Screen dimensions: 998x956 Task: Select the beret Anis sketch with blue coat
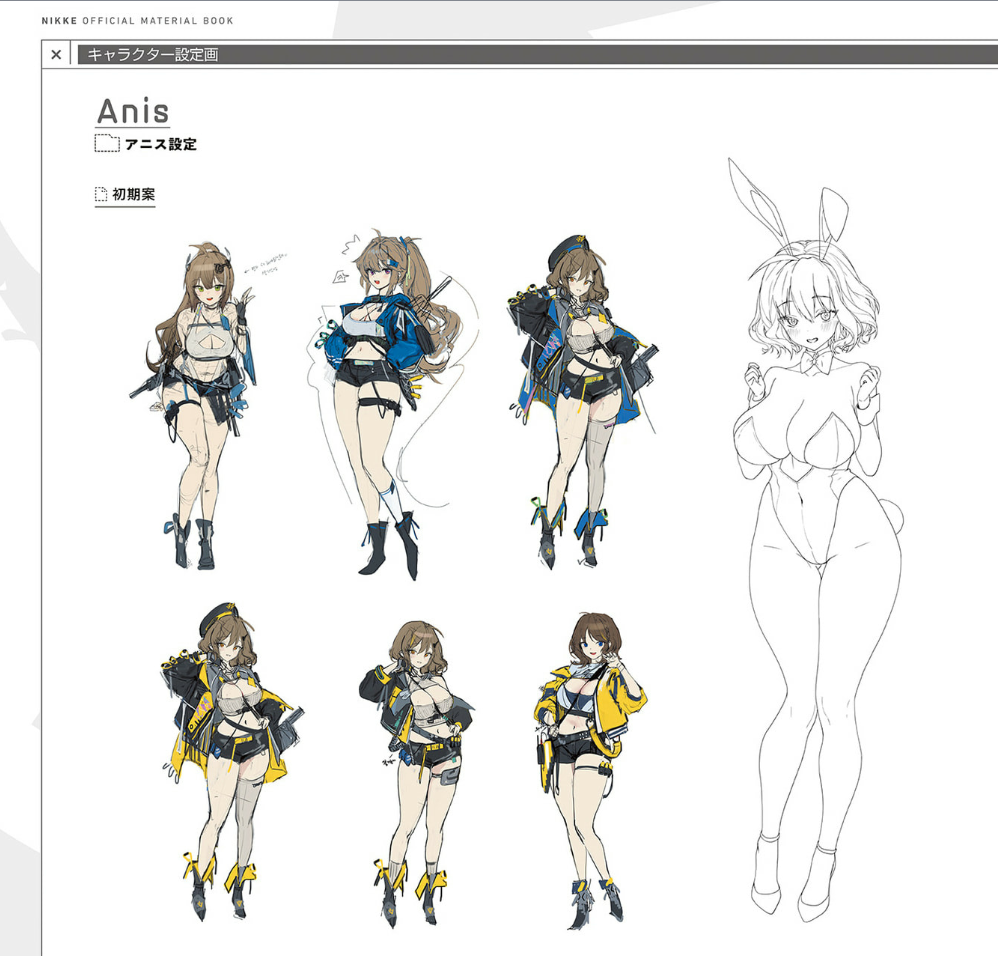point(584,402)
